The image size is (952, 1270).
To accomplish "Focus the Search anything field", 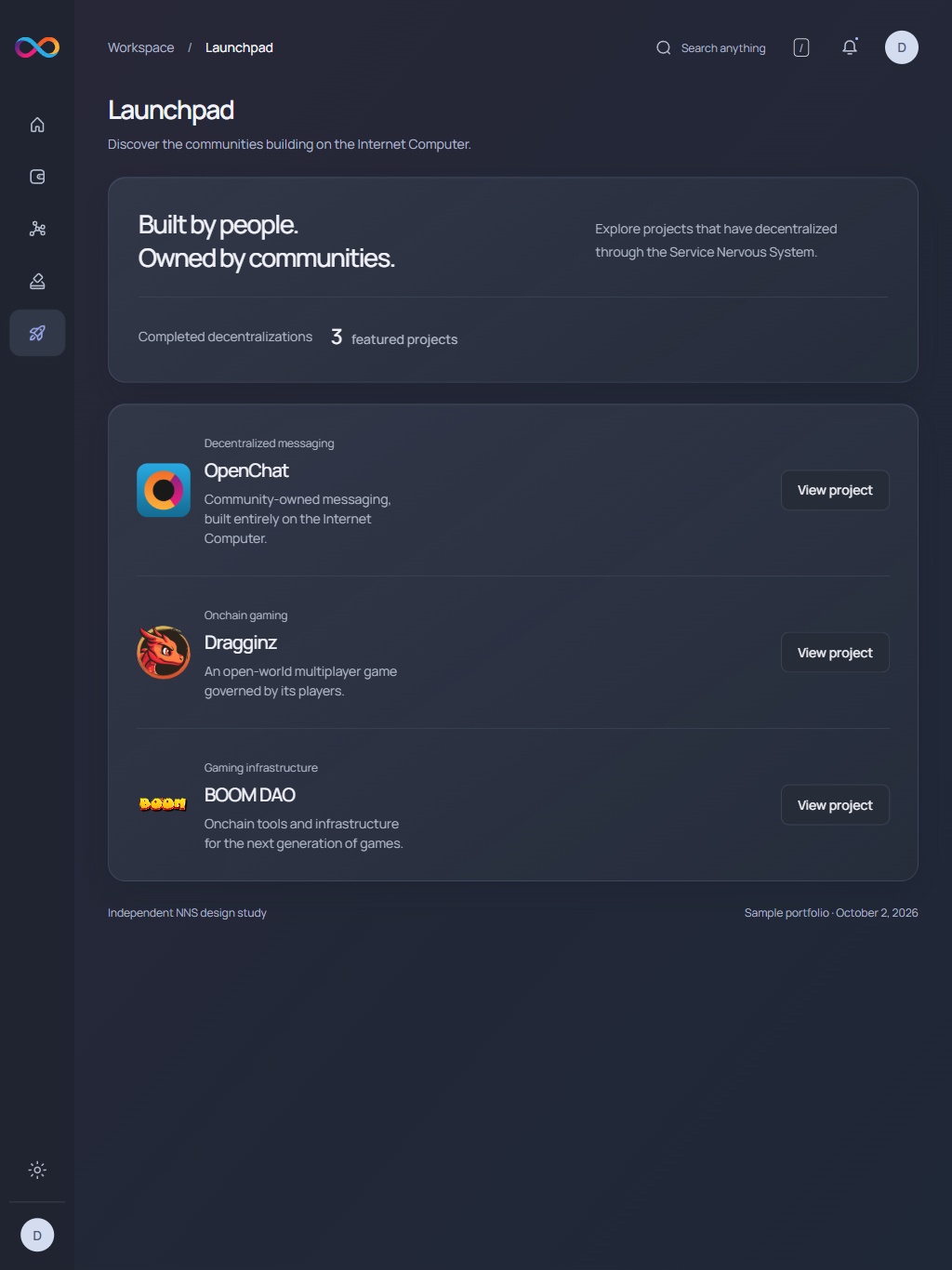I will pos(710,47).
